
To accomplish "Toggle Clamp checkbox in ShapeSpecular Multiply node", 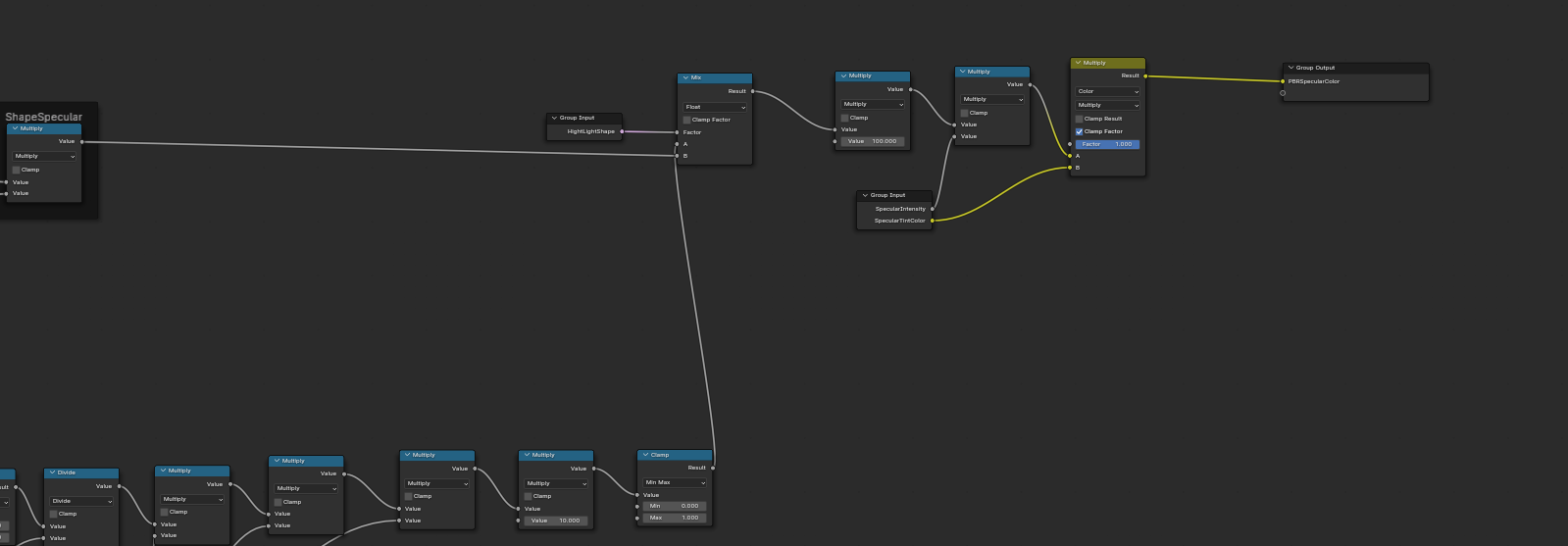I will (x=17, y=170).
